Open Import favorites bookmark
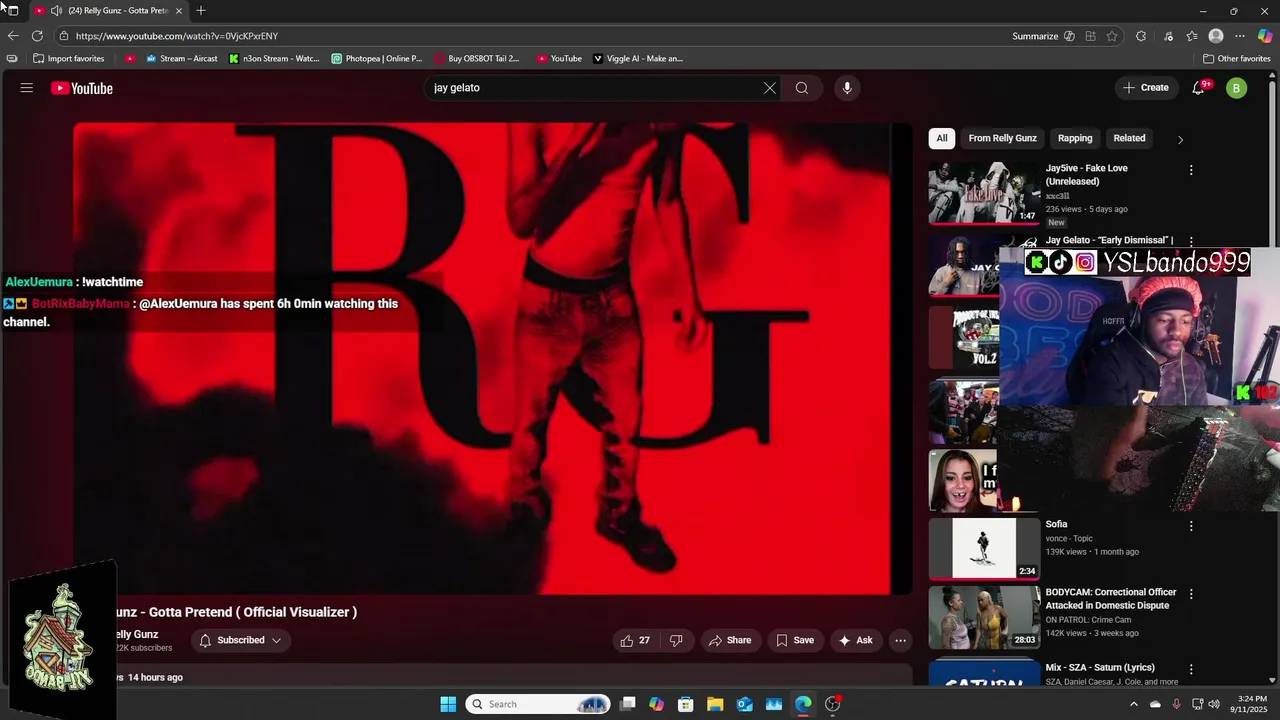The width and height of the screenshot is (1280, 720). pos(68,58)
